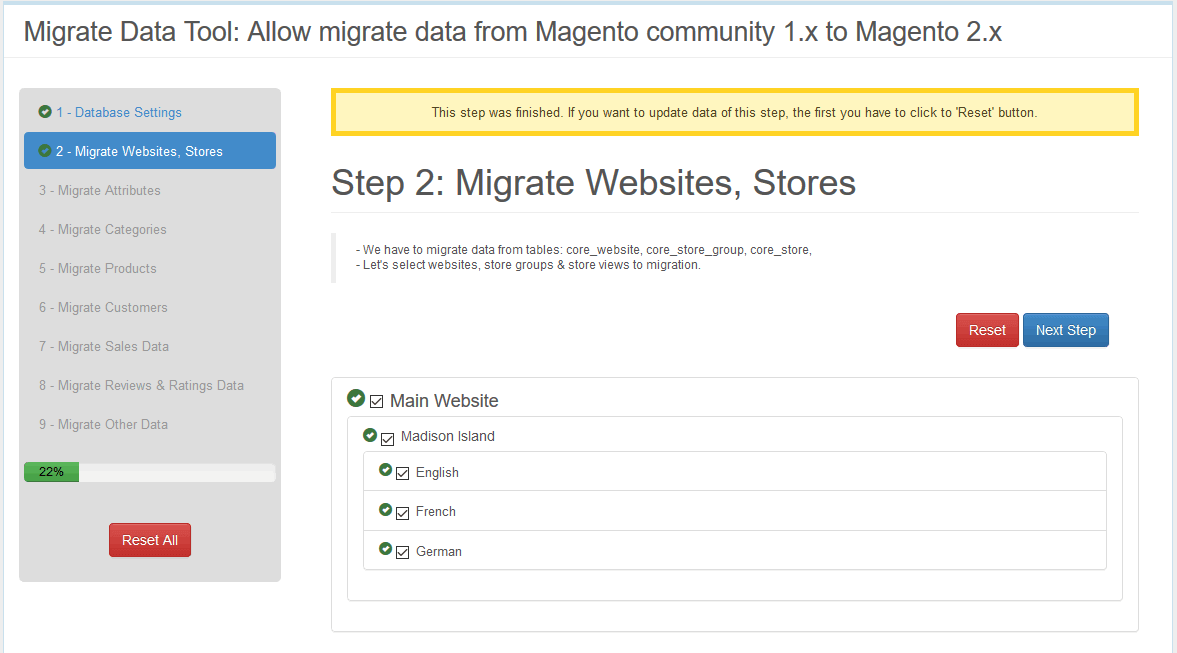Click the green status icon beside English
This screenshot has width=1177, height=653.
tap(386, 471)
